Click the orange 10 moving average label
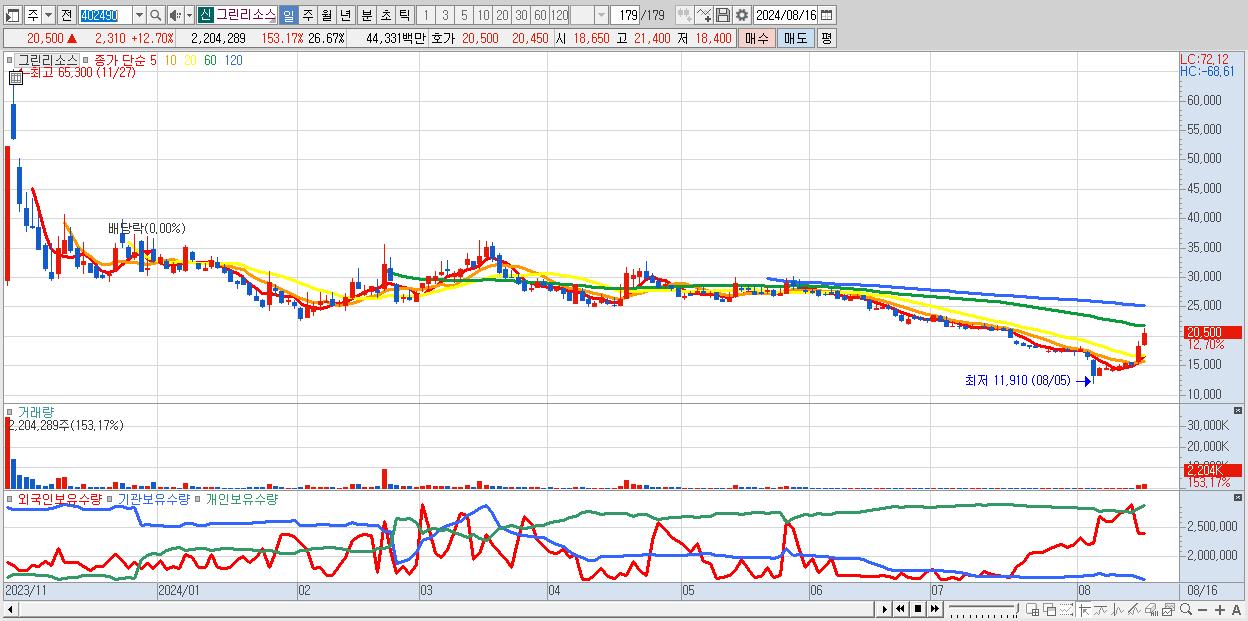The height and width of the screenshot is (621, 1248). [171, 60]
